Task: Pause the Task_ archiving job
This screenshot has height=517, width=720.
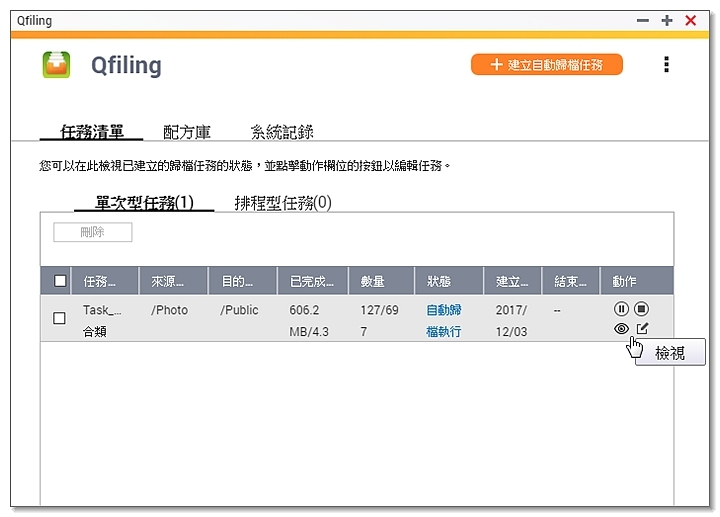Action: pos(621,309)
